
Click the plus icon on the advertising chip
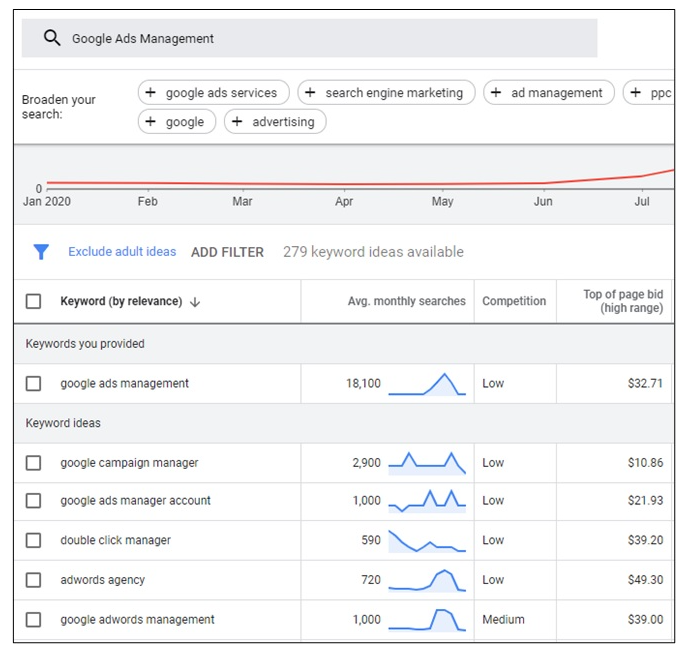pyautogui.click(x=237, y=121)
